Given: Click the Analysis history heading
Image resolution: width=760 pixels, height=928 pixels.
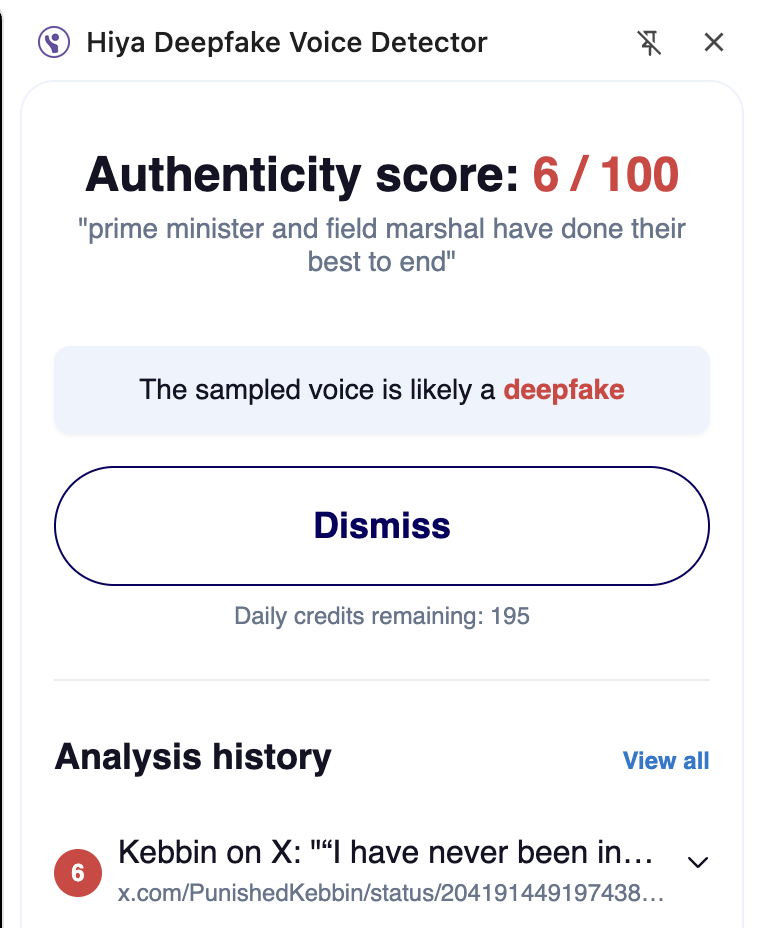Looking at the screenshot, I should [x=193, y=758].
